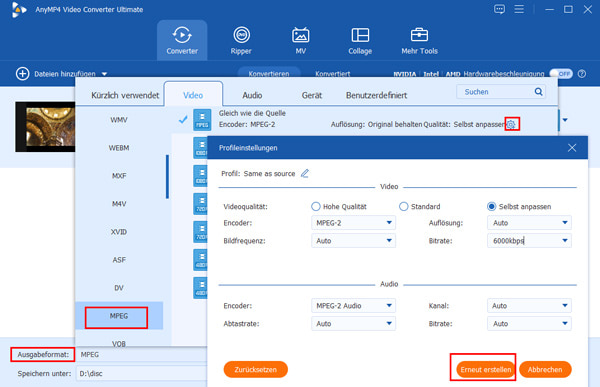This screenshot has height=387, width=600.
Task: Click the format list scrollbar
Action: click(x=167, y=176)
